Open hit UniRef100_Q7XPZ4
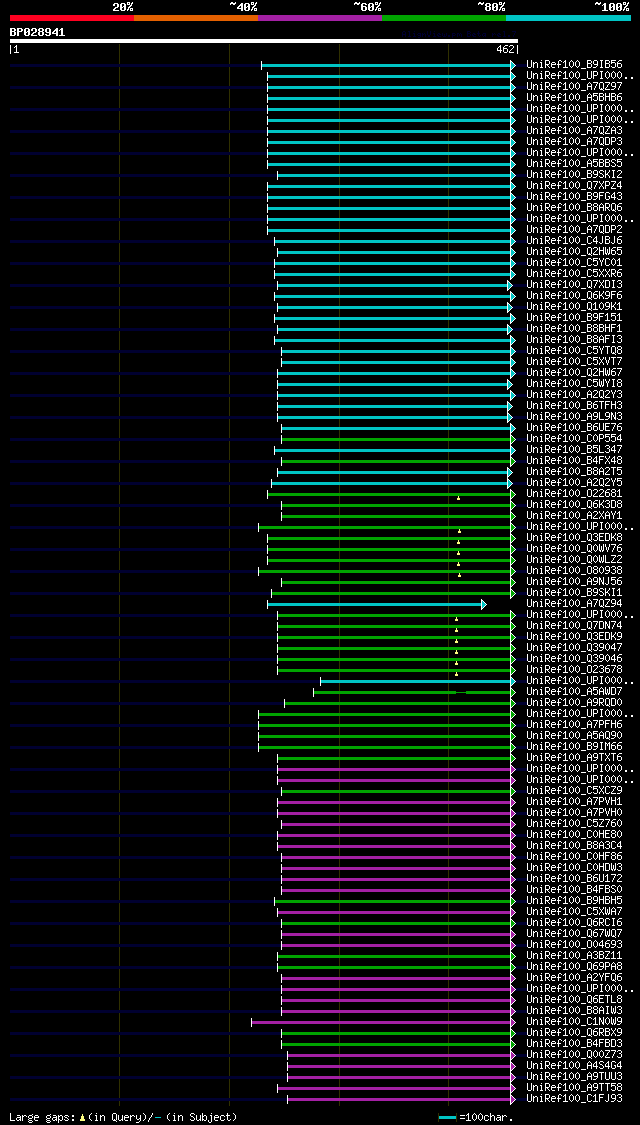 click(x=574, y=185)
